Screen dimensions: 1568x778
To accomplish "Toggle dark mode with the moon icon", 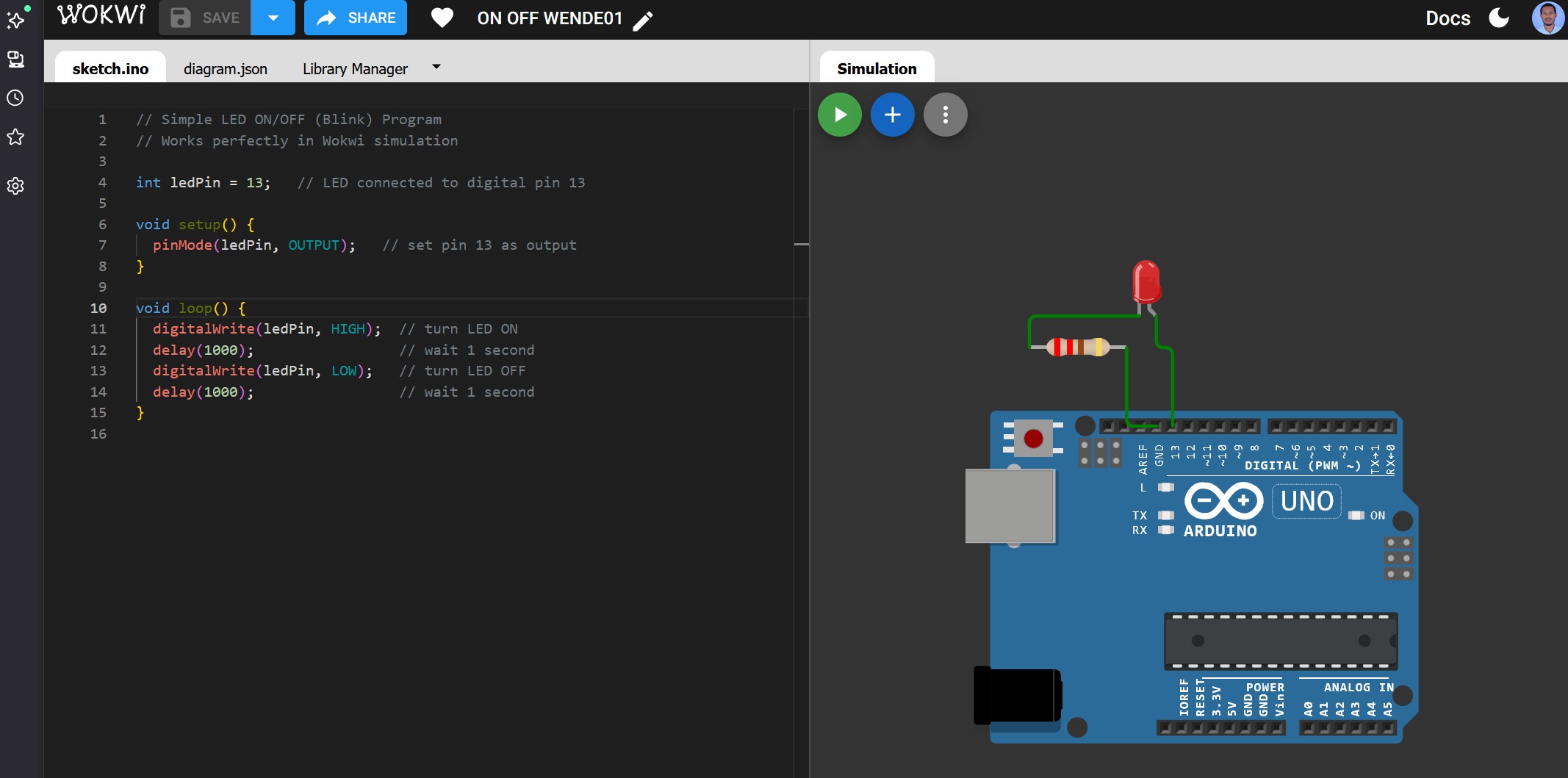I will coord(1499,18).
